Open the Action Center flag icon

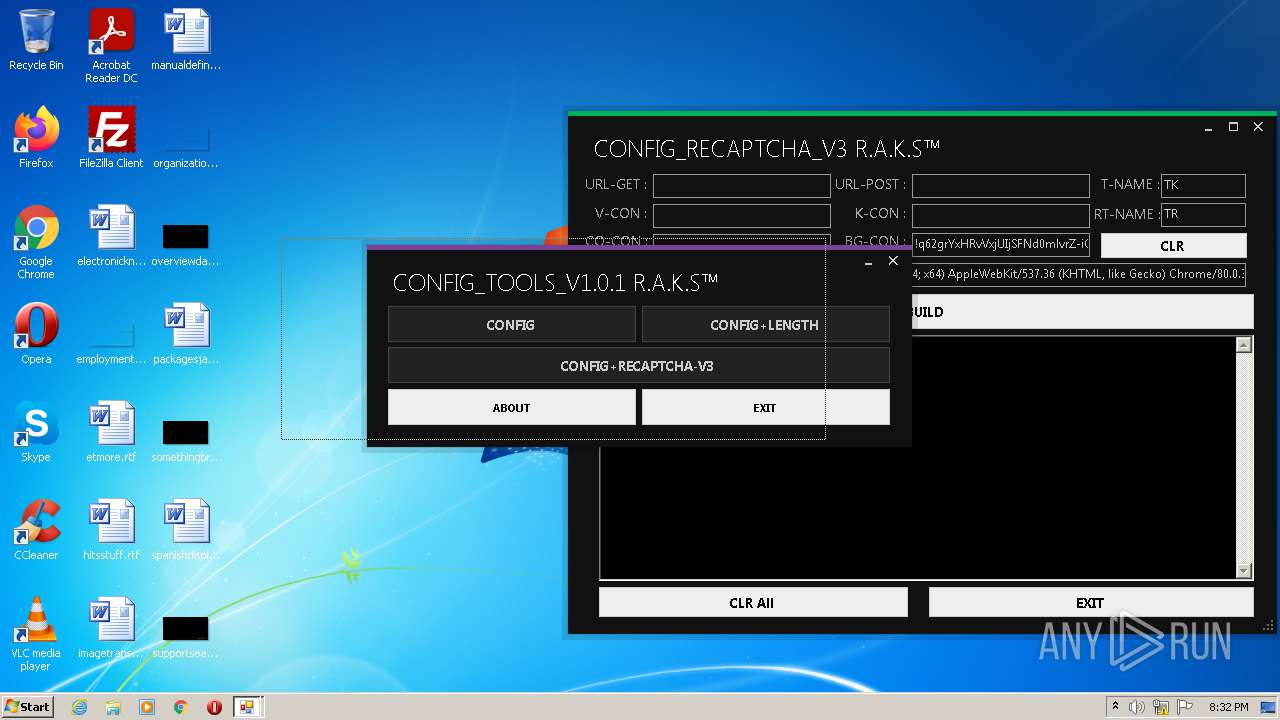pos(1185,707)
